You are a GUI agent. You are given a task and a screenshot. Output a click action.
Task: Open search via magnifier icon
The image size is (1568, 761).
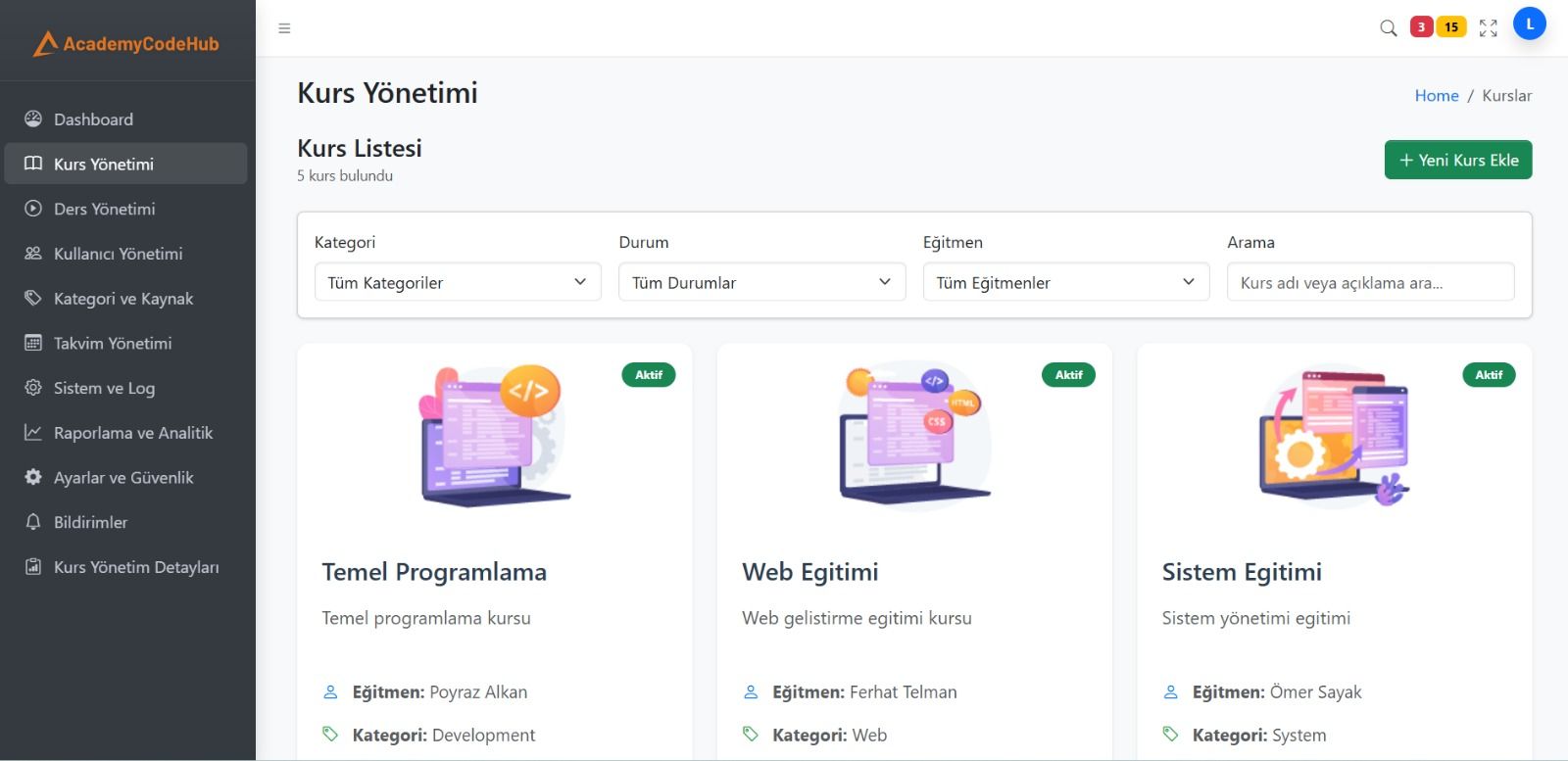1388,27
